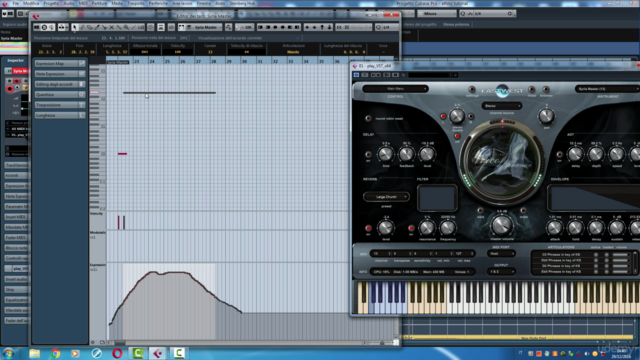The height and width of the screenshot is (360, 640).
Task: Click the round robin reset button
Action: (368, 118)
